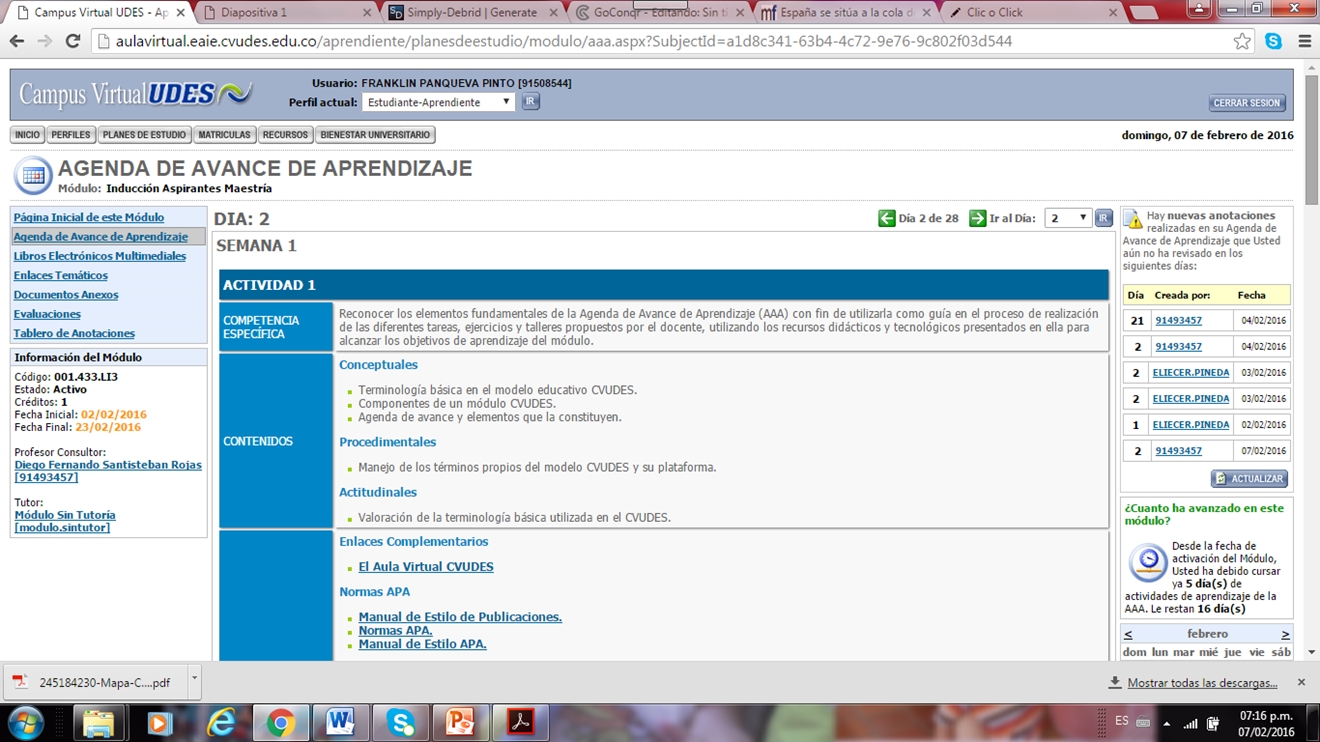This screenshot has height=742, width=1320.
Task: Click the green previous day arrow
Action: (886, 218)
